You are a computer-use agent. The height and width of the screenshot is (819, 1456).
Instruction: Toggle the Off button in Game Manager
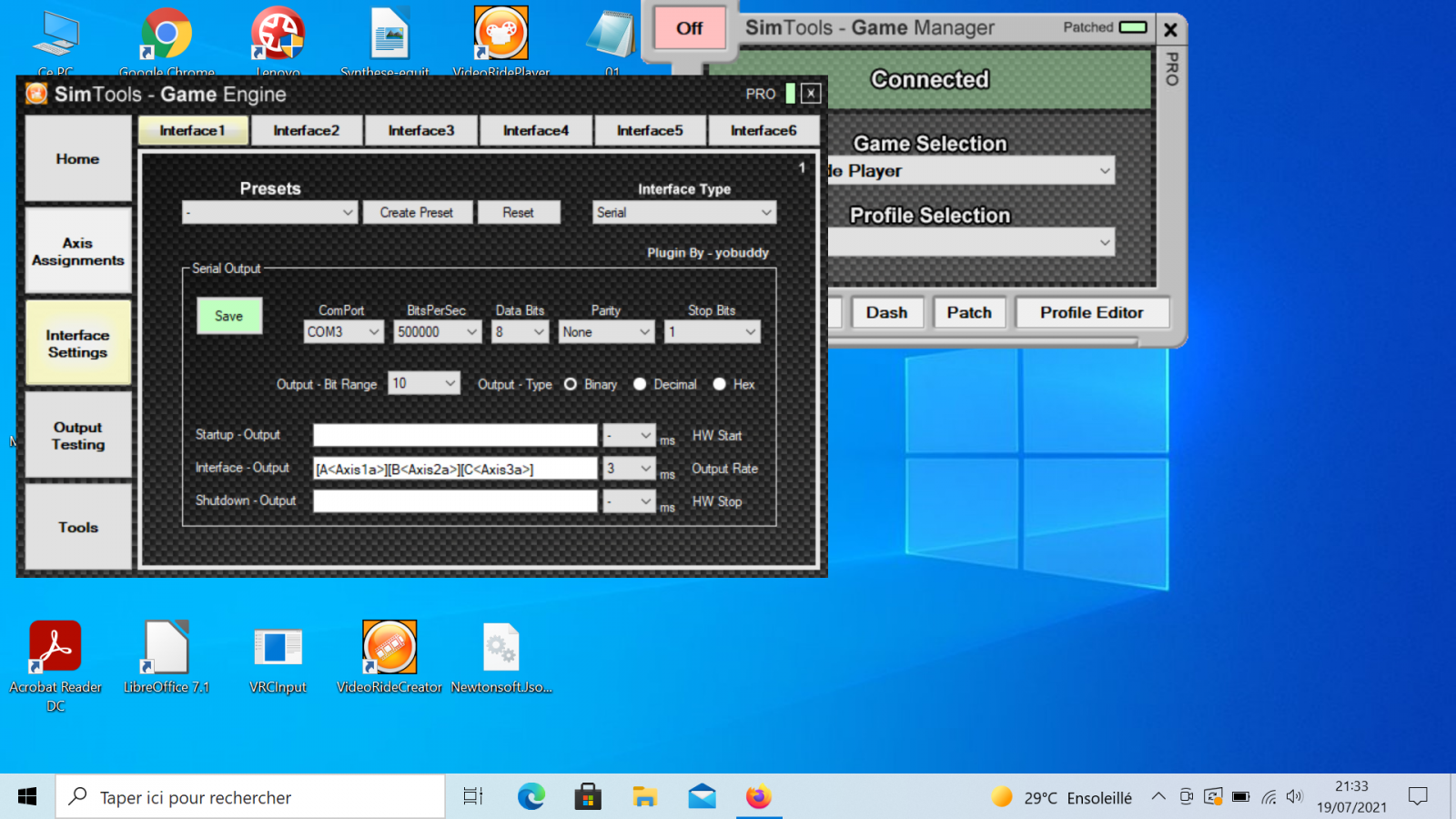pyautogui.click(x=689, y=28)
